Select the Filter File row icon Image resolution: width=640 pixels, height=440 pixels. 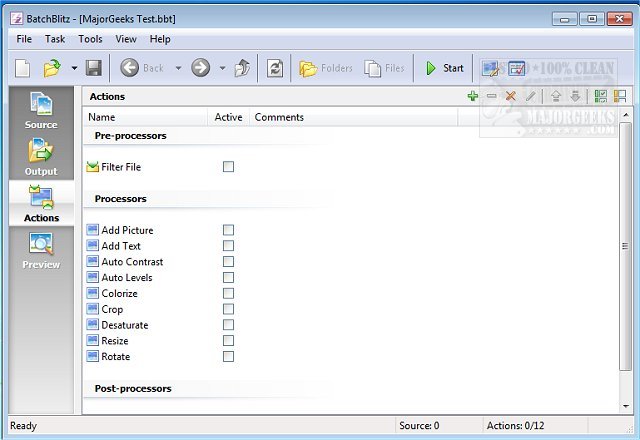point(93,167)
